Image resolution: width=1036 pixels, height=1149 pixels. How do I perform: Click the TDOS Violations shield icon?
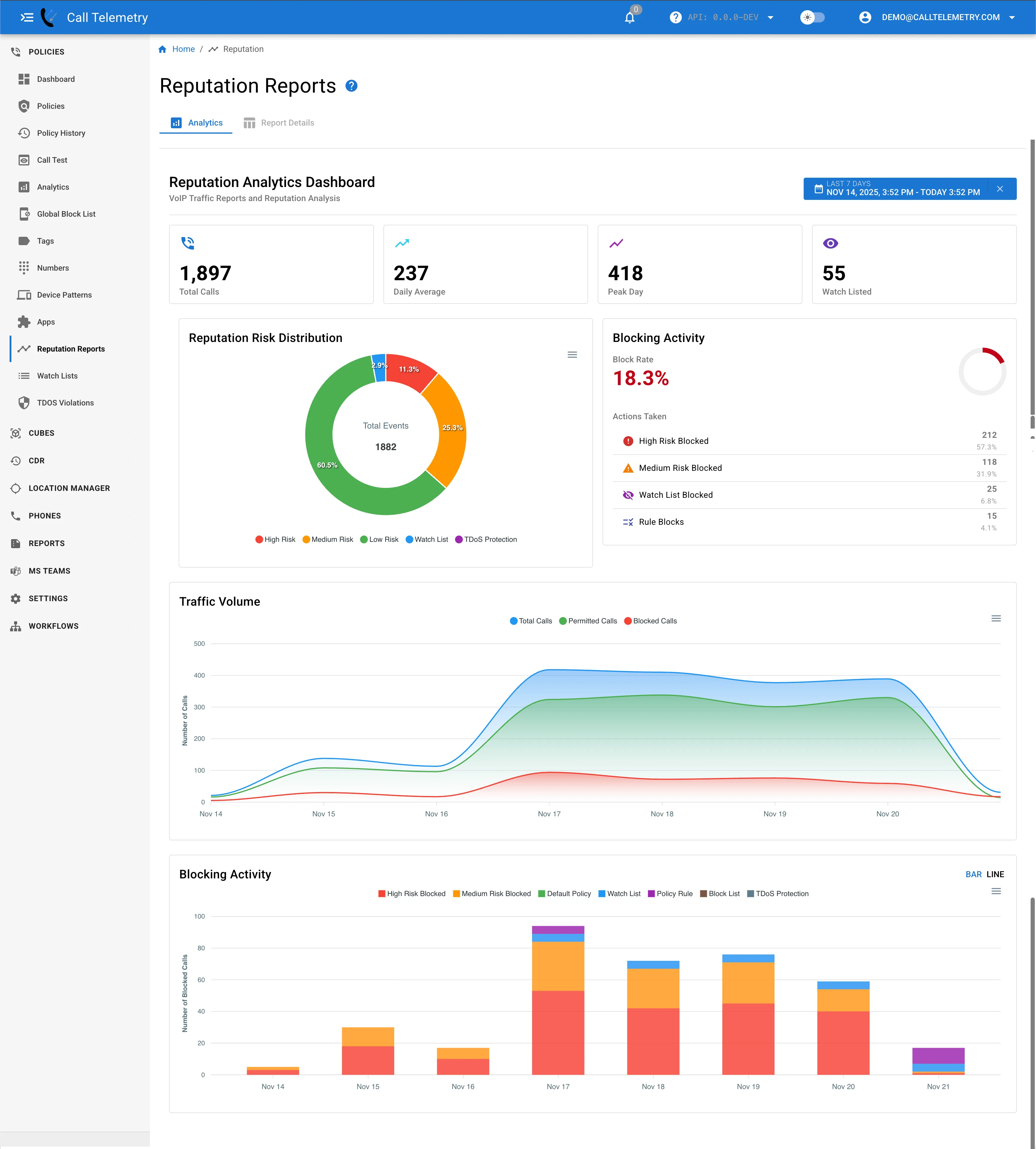(24, 403)
